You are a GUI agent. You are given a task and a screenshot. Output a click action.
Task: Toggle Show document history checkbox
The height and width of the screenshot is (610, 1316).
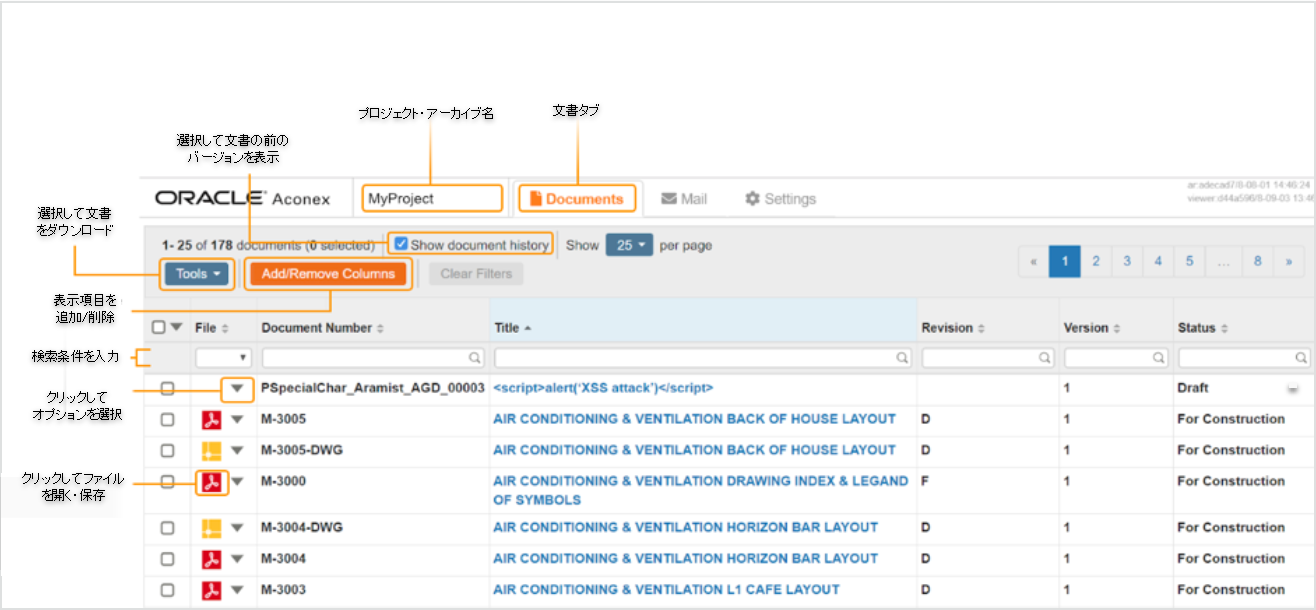click(401, 243)
